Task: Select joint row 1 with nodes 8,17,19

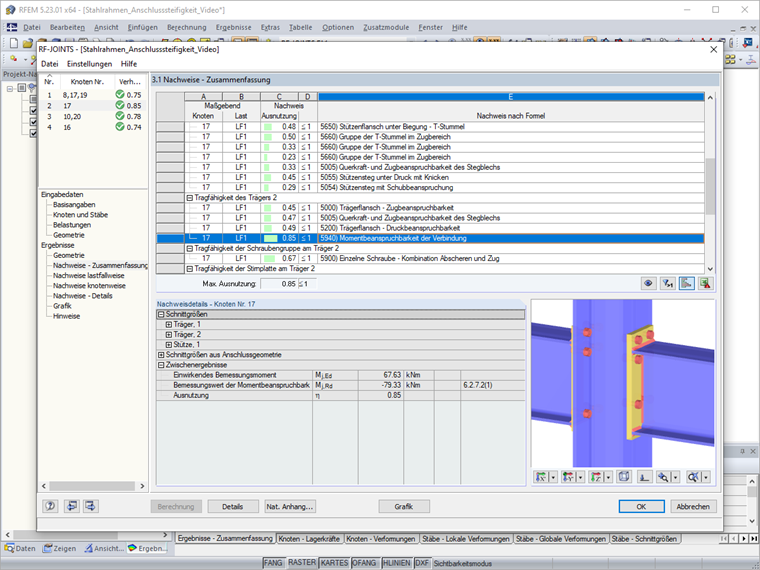Action: 93,95
